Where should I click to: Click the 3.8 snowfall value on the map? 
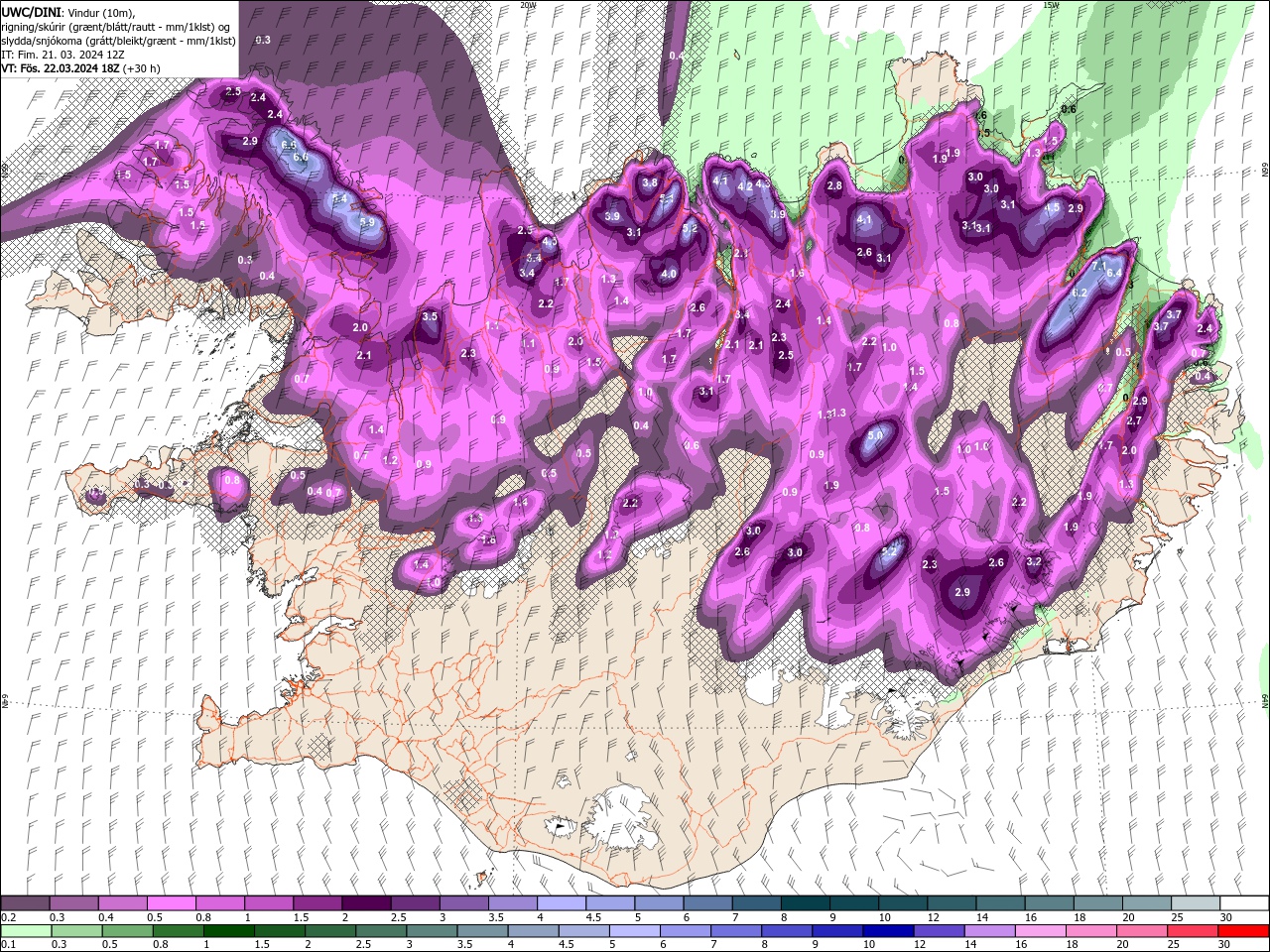[650, 182]
